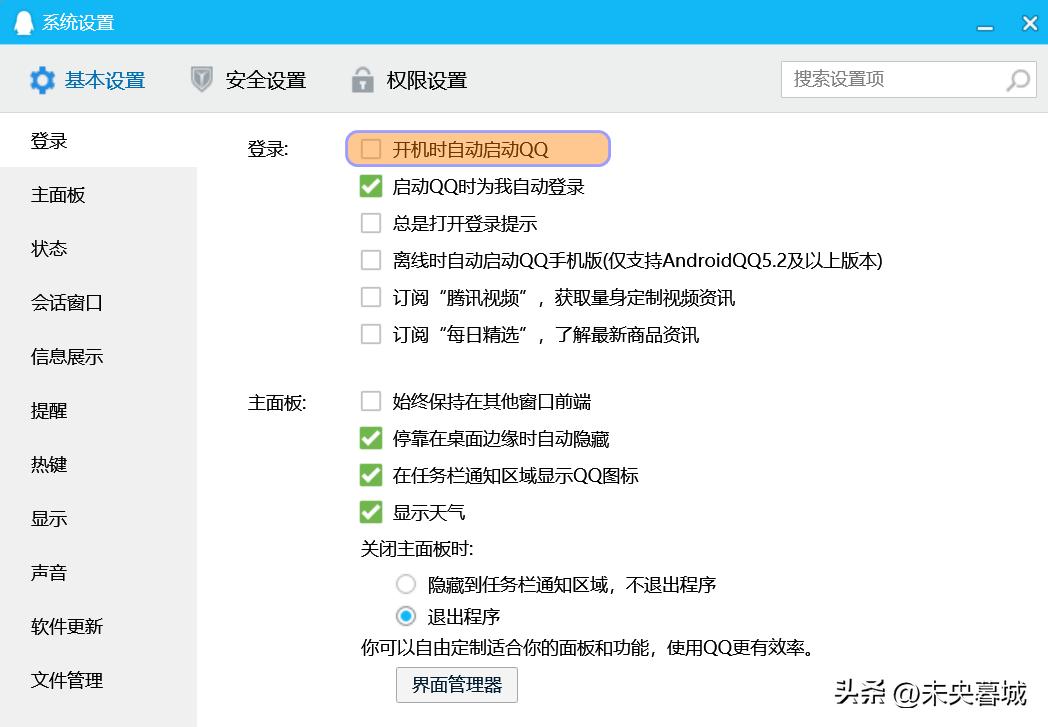Viewport: 1048px width, 727px height.
Task: Uncheck 停靠在桌面边缘时自动隐藏
Action: point(370,438)
